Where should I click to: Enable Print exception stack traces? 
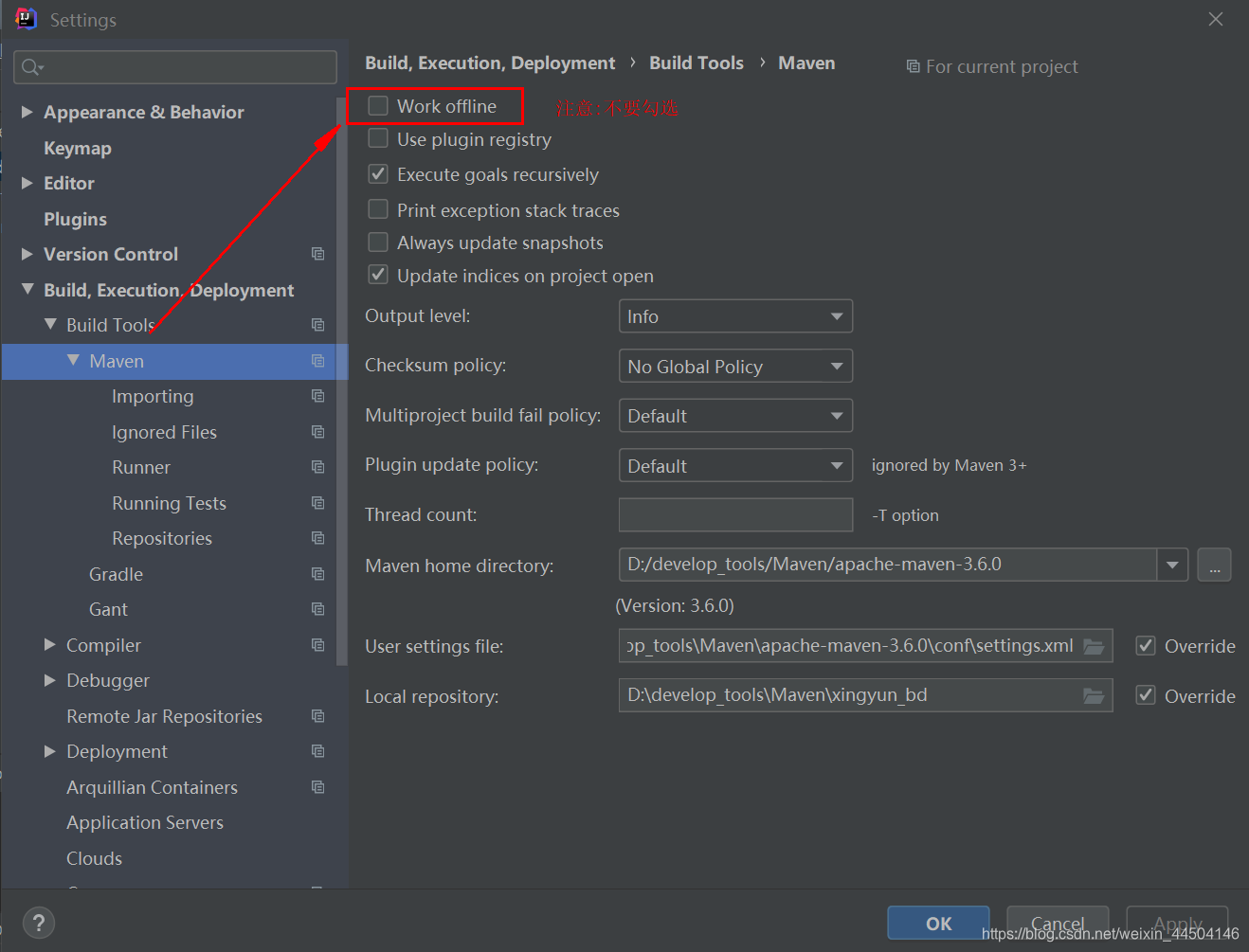click(378, 208)
